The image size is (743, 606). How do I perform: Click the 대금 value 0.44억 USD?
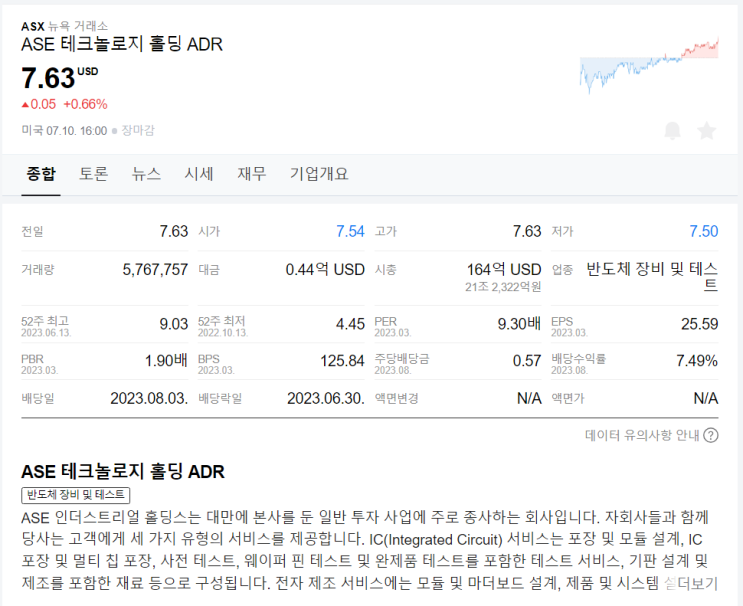click(325, 270)
